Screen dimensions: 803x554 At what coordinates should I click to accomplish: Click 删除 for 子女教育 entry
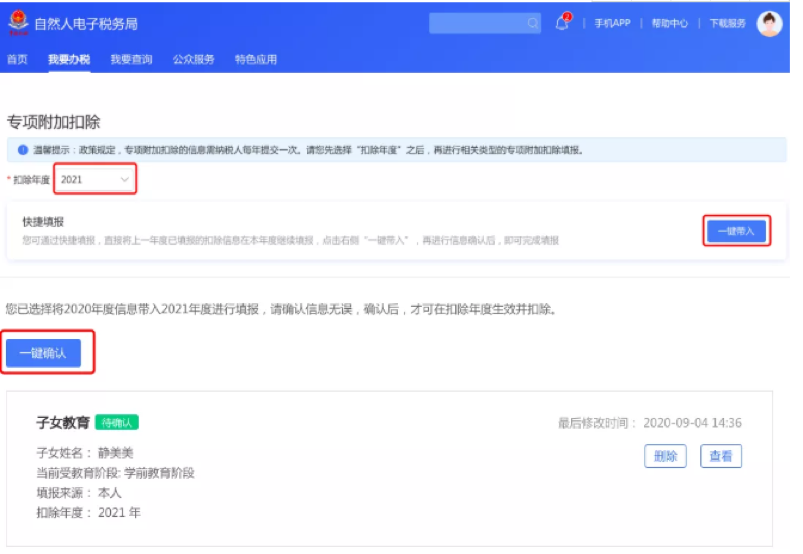[665, 456]
